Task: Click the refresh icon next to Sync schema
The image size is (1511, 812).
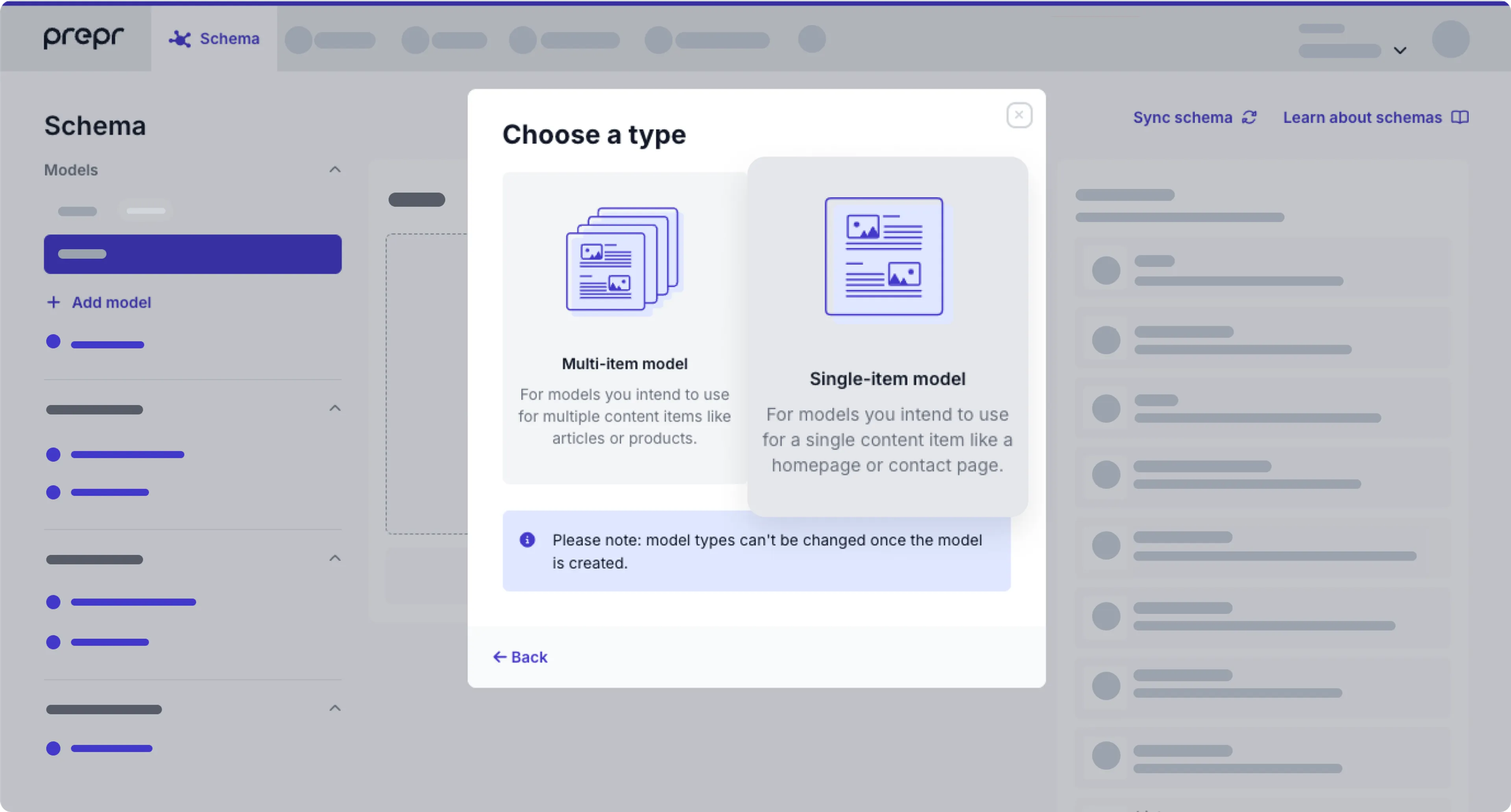Action: pos(1249,117)
